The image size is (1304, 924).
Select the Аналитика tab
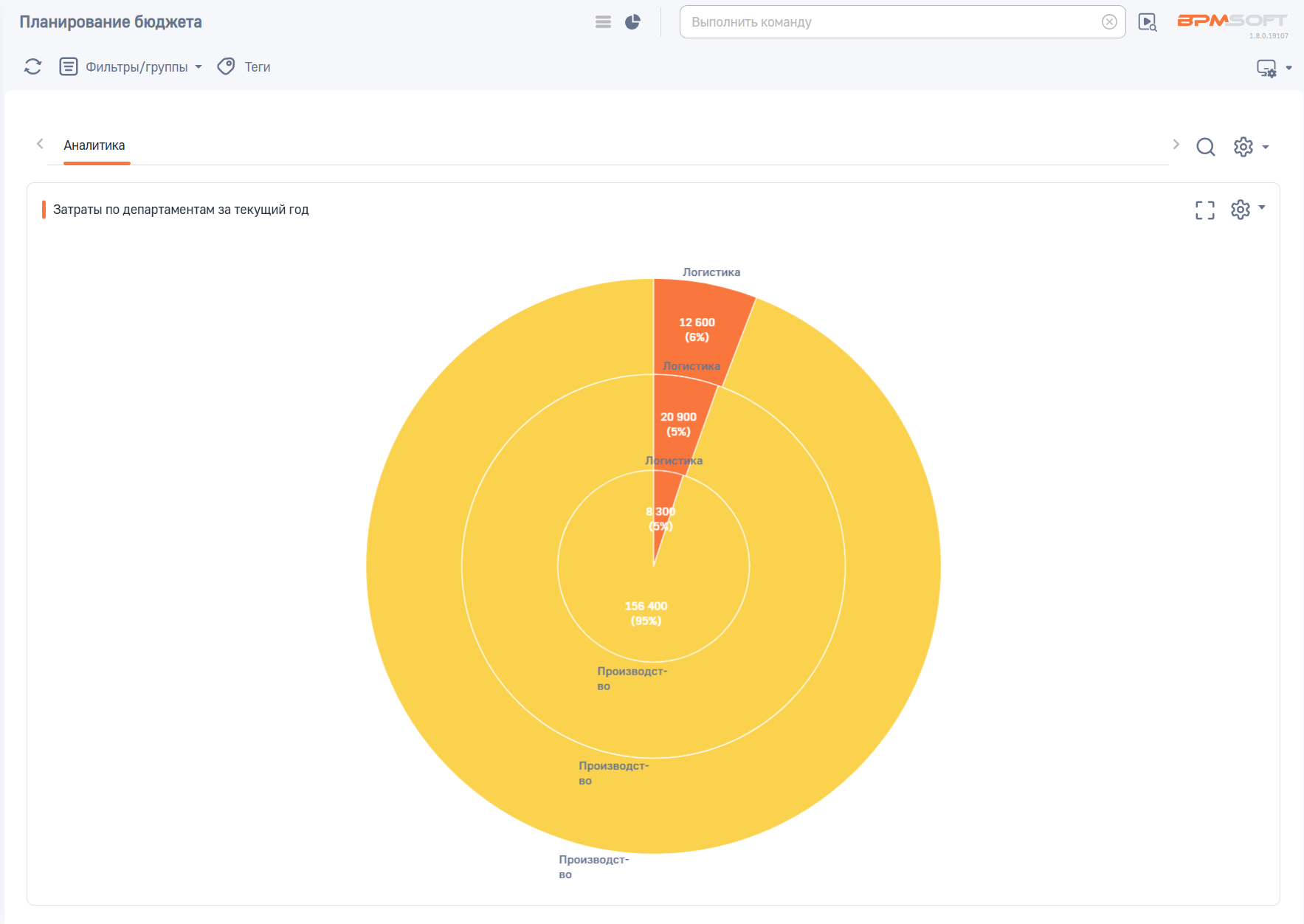coord(94,145)
